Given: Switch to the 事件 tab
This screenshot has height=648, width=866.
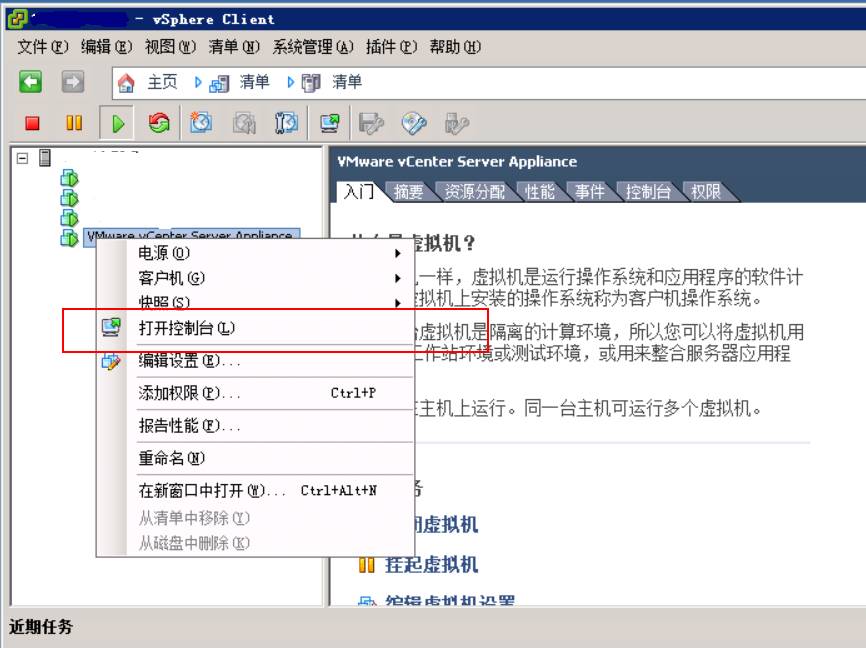Looking at the screenshot, I should [x=589, y=192].
